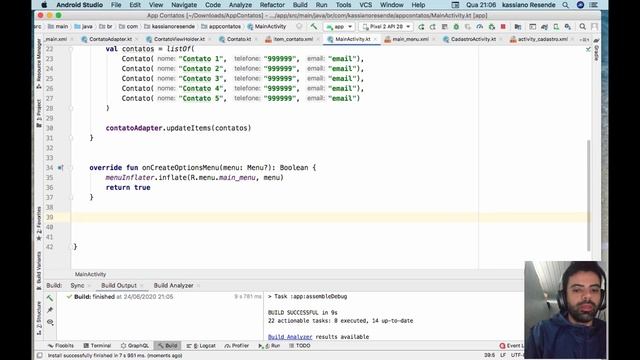This screenshot has width=640, height=360.
Task: Open the AVD Manager icon
Action: tap(556, 27)
